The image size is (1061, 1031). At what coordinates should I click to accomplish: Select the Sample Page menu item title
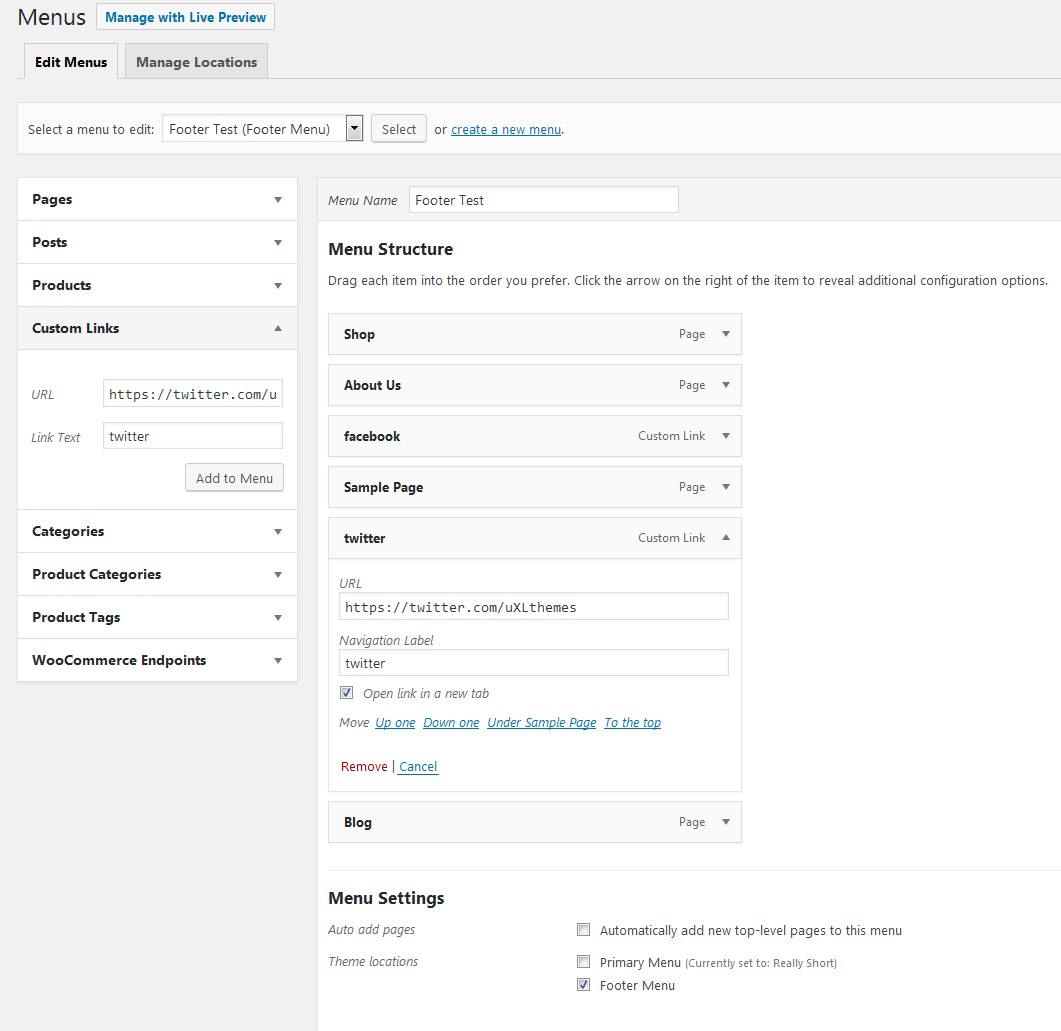click(x=384, y=487)
